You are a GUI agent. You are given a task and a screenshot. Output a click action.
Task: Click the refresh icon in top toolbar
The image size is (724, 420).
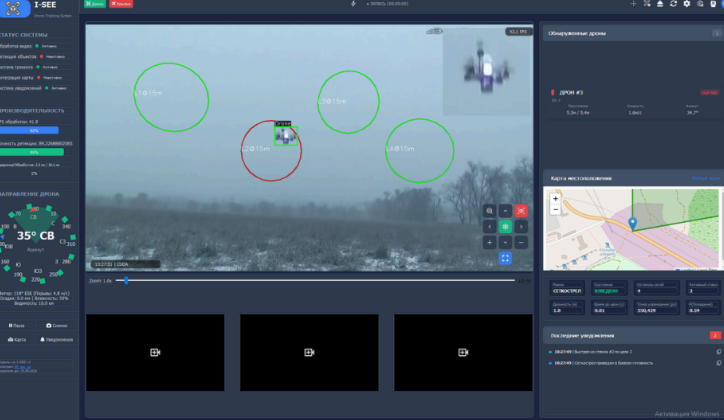pos(673,4)
